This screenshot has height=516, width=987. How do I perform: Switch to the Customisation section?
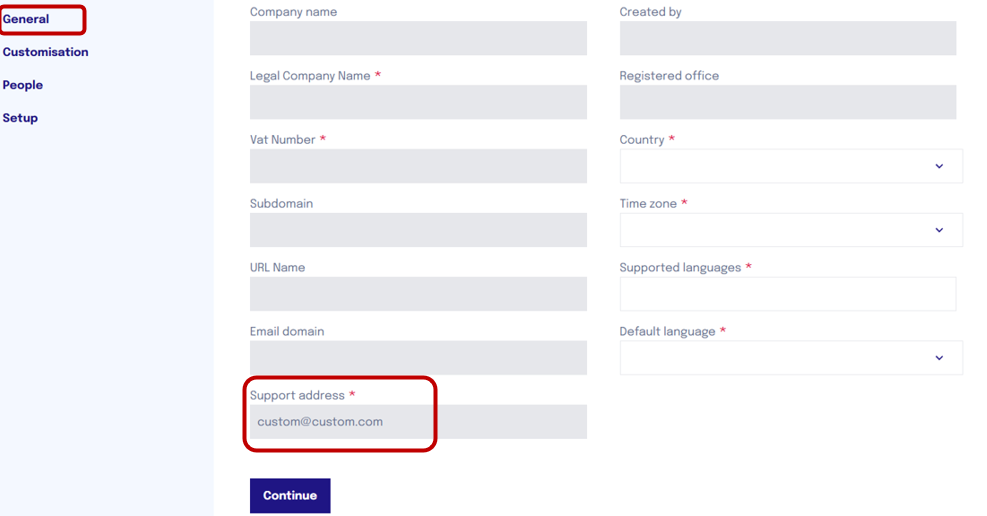click(45, 52)
